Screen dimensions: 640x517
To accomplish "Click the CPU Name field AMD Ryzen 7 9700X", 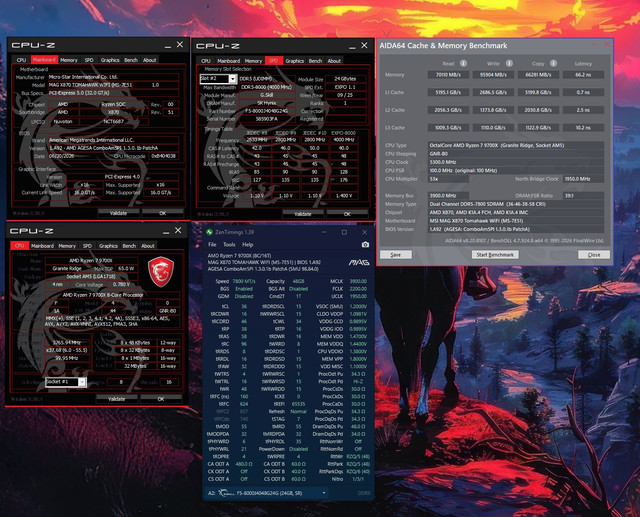I will coord(91,260).
